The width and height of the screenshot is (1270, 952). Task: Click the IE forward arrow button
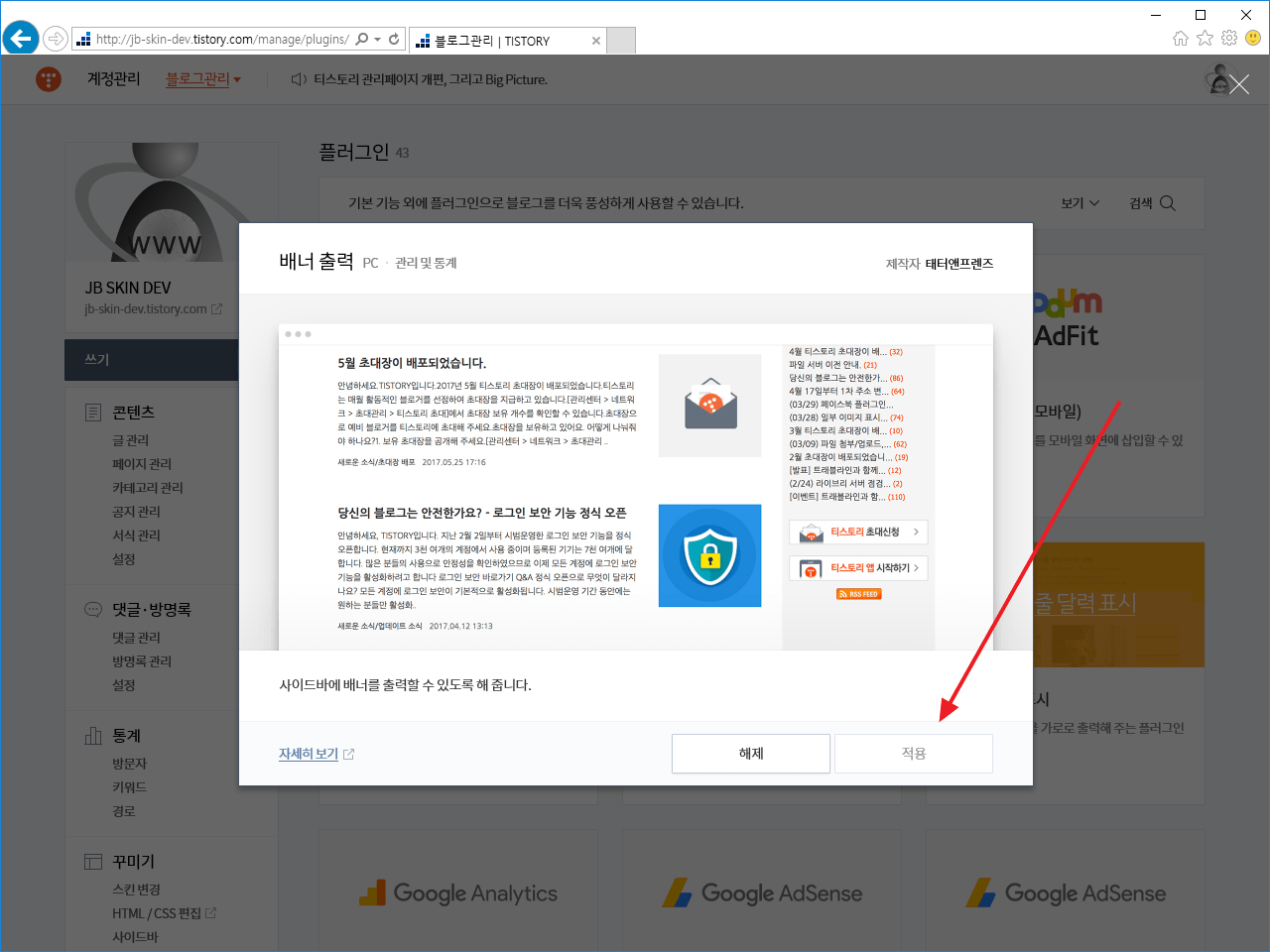pyautogui.click(x=56, y=39)
